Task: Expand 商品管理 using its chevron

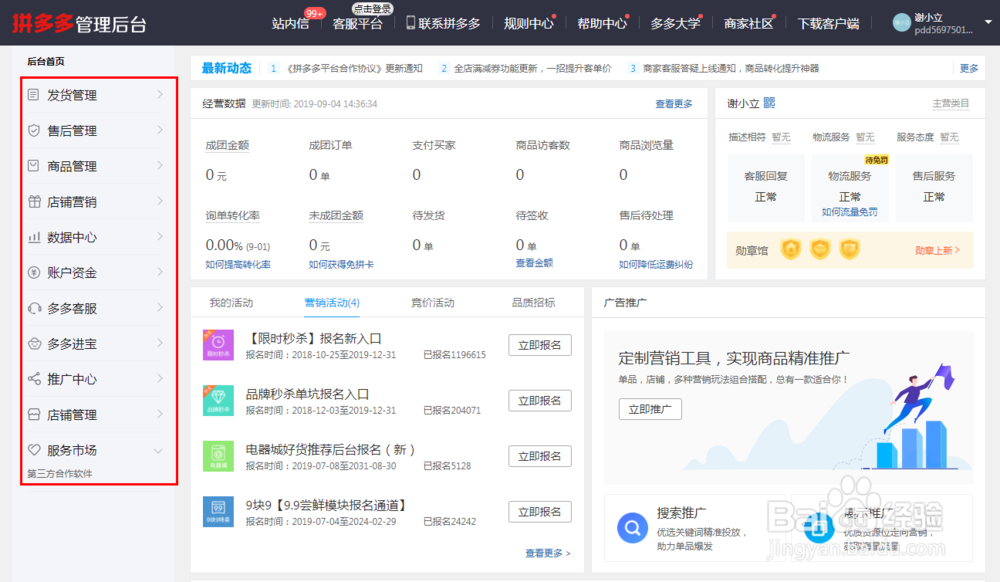Action: pos(159,166)
